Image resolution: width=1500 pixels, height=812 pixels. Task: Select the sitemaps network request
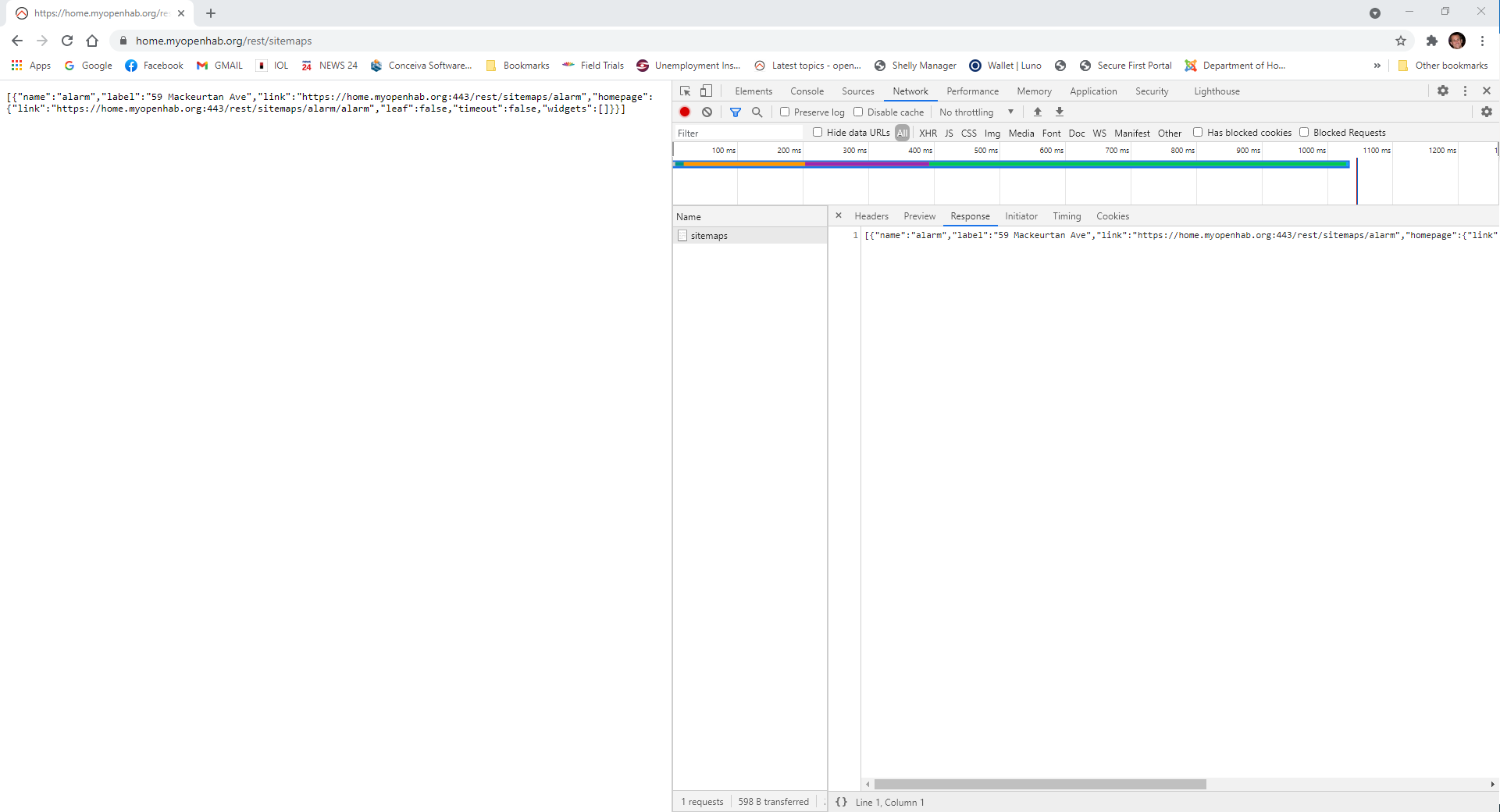pos(709,235)
